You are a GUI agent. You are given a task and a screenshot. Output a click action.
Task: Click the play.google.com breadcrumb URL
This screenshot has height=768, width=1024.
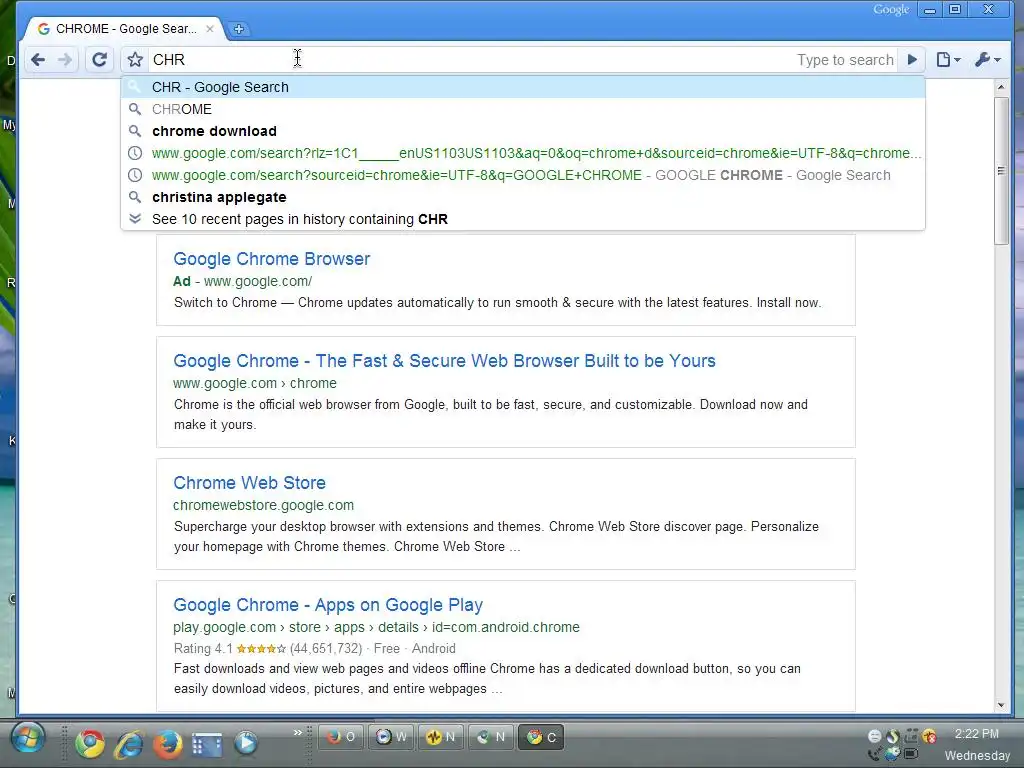tap(376, 628)
